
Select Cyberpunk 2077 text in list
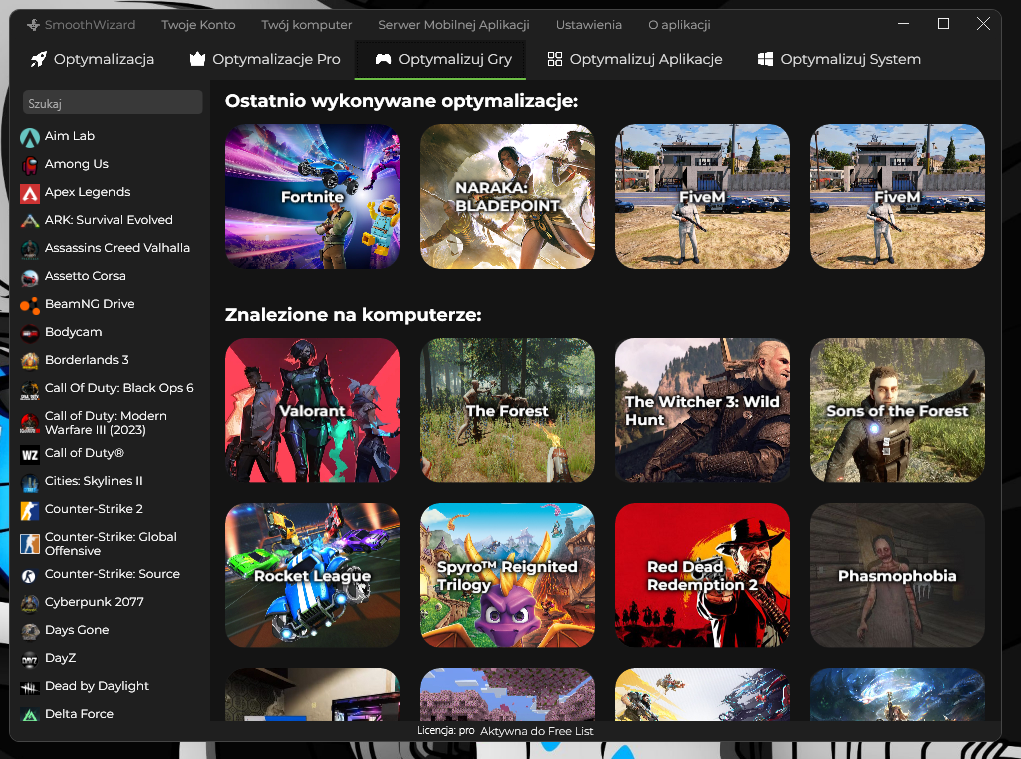click(x=94, y=602)
